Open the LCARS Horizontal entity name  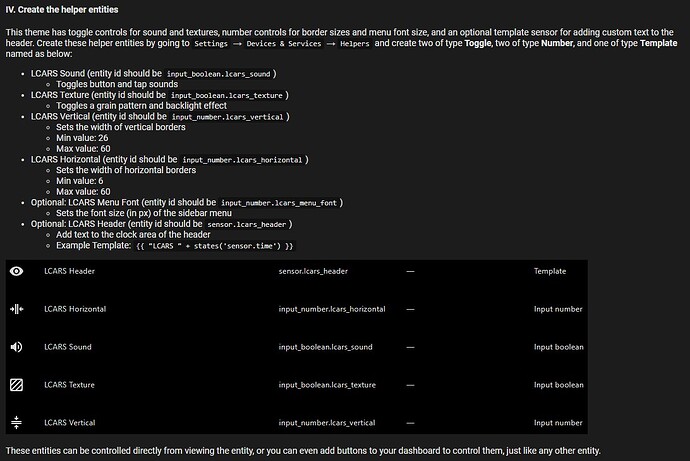75,309
